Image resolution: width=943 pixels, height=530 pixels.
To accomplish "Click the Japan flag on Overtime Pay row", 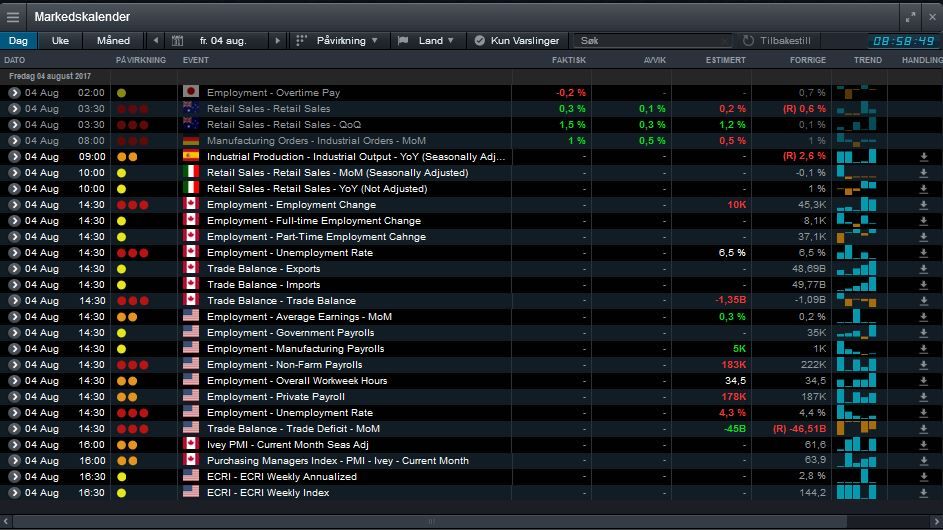I will click(x=191, y=92).
